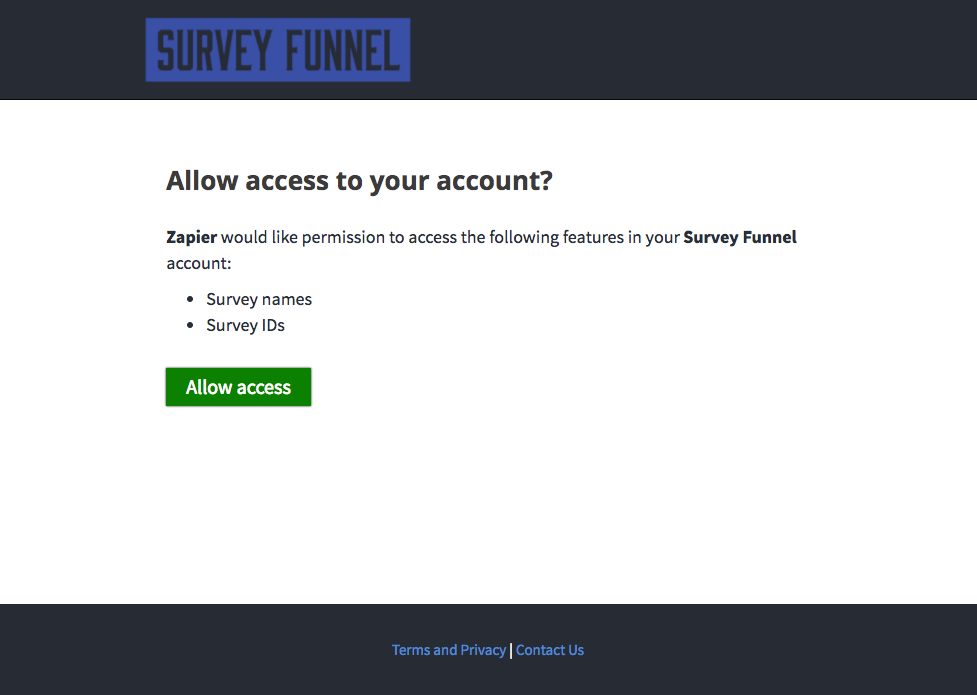Click the "Allow access to your account?" heading

point(358,181)
